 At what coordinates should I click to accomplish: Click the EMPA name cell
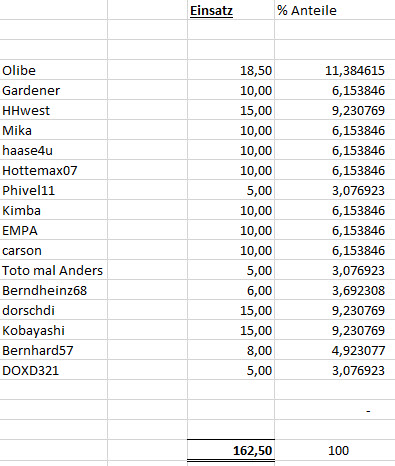[54, 230]
